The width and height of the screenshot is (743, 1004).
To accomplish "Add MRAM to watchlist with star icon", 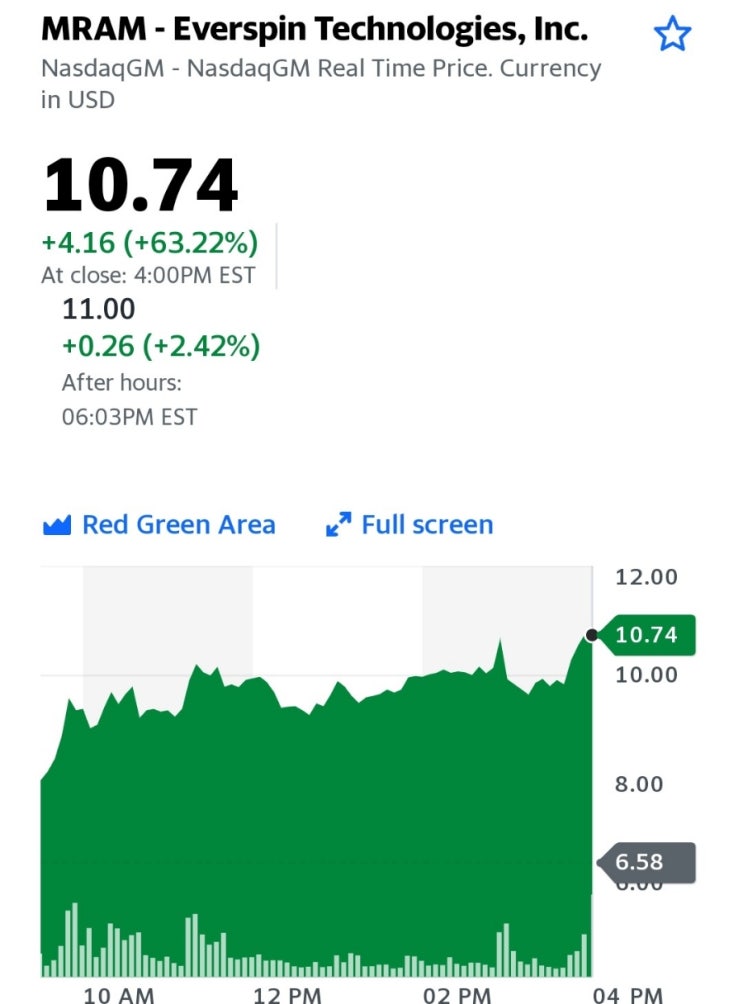I will (672, 34).
